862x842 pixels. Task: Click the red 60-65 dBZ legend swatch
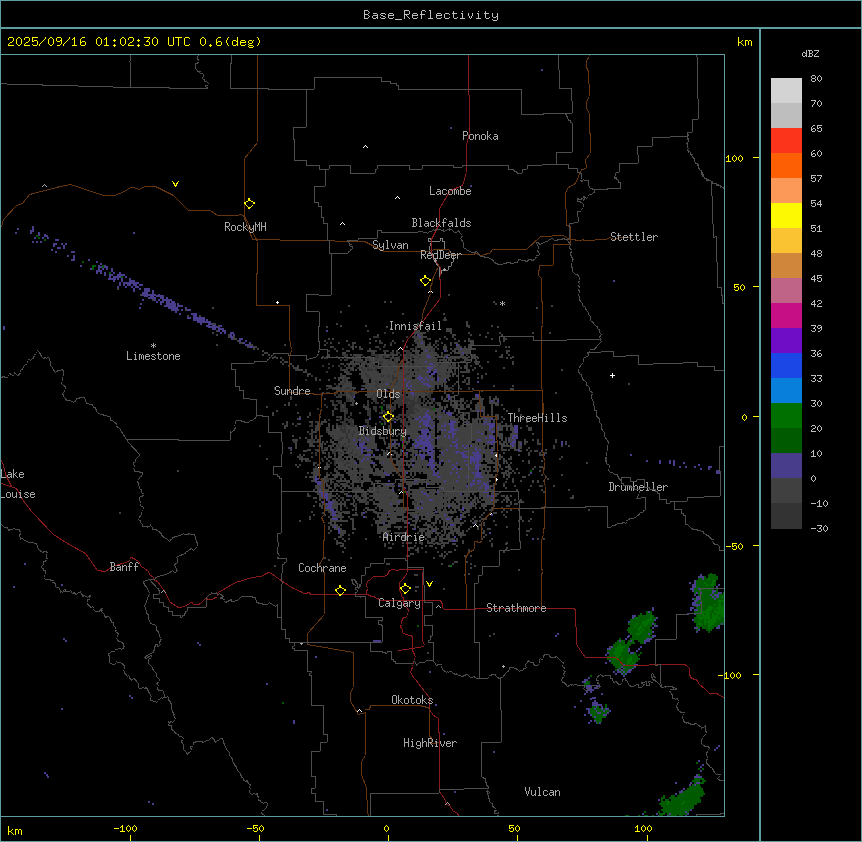tap(786, 141)
